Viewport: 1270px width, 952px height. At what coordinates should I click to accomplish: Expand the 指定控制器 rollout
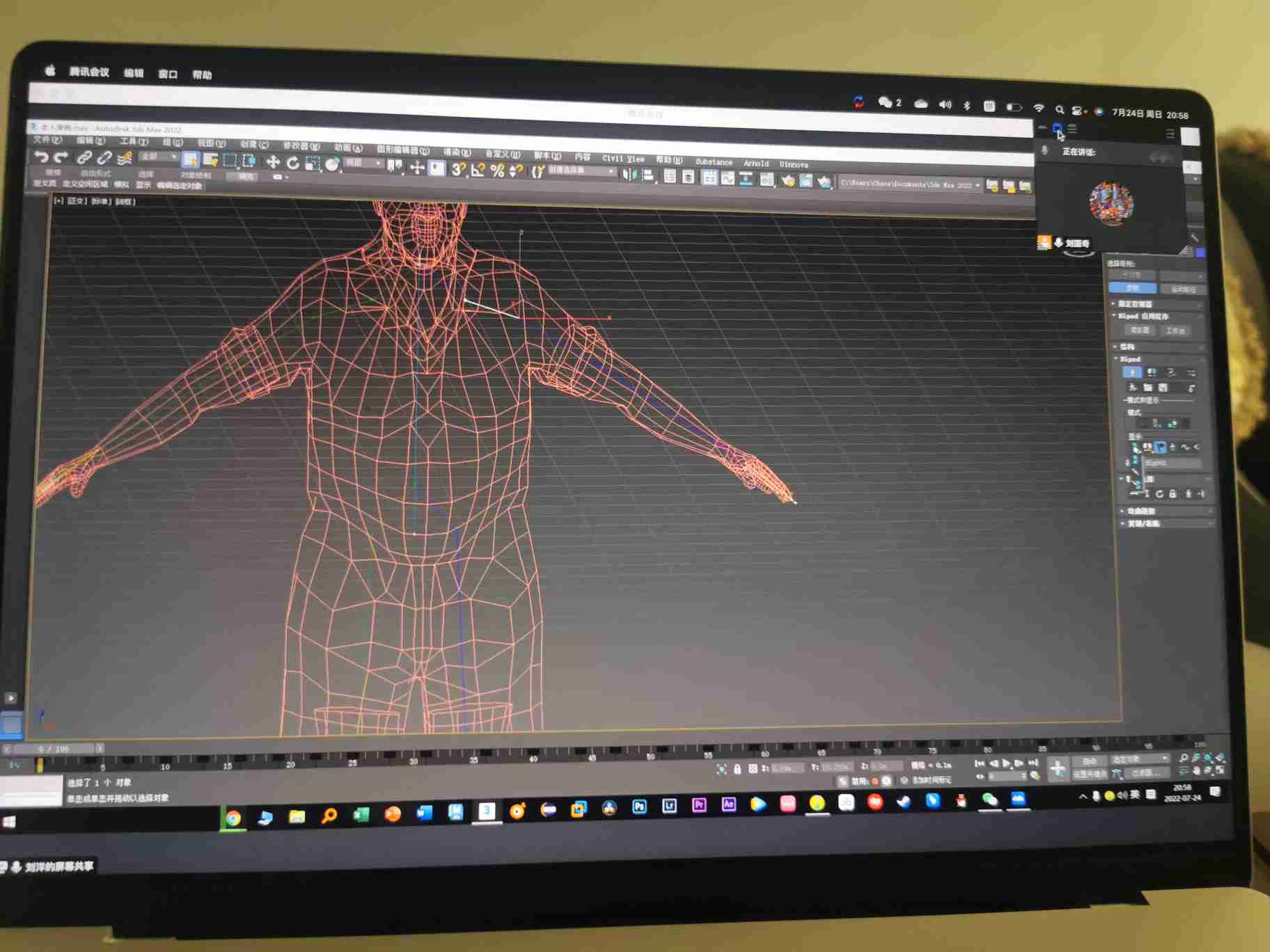(1157, 304)
